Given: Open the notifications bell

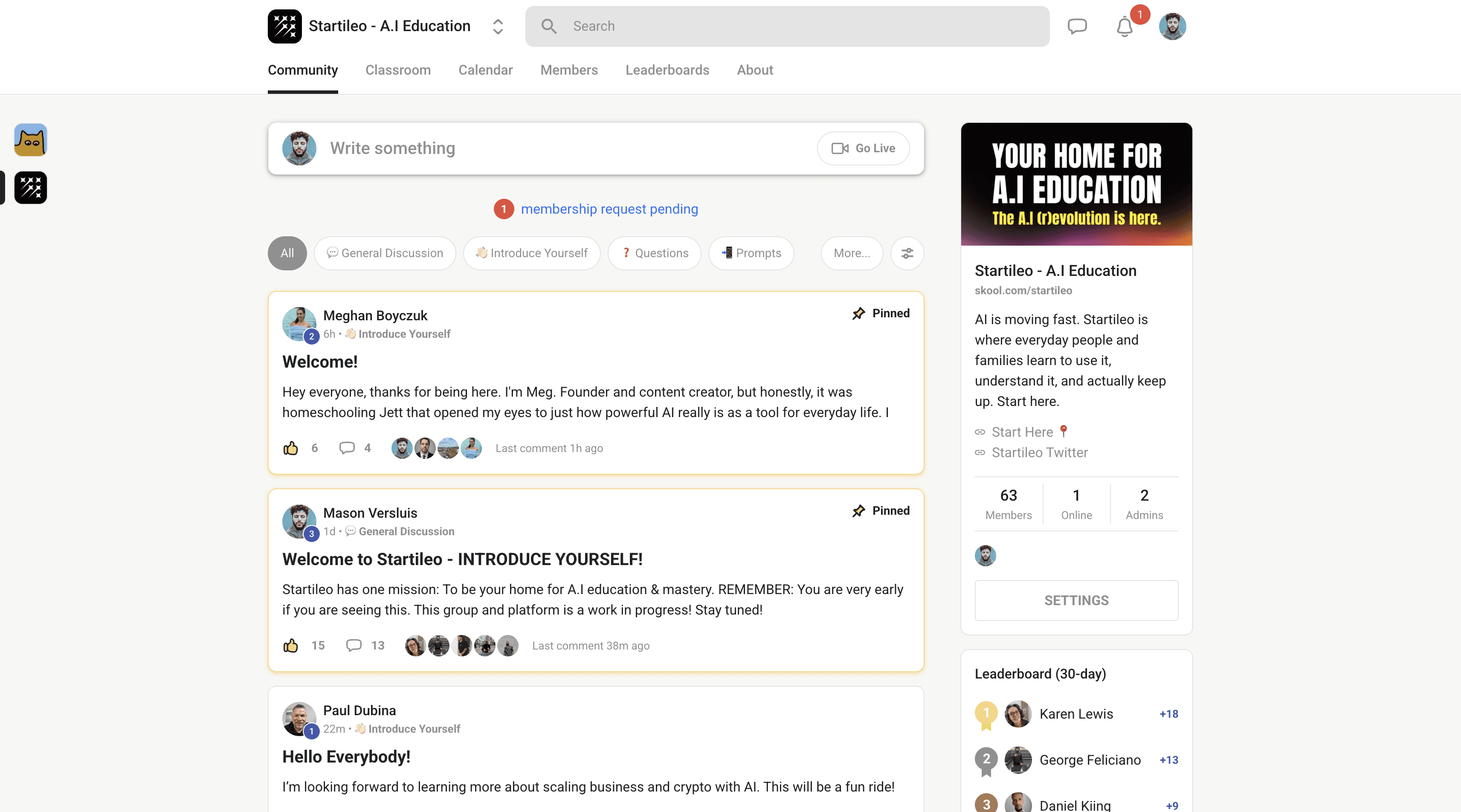Looking at the screenshot, I should (1124, 26).
